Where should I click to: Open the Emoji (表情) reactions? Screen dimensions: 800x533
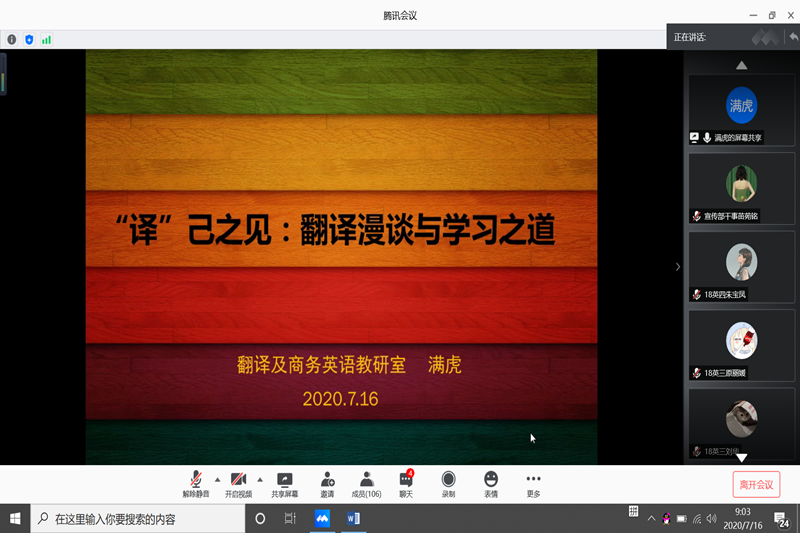pos(491,484)
